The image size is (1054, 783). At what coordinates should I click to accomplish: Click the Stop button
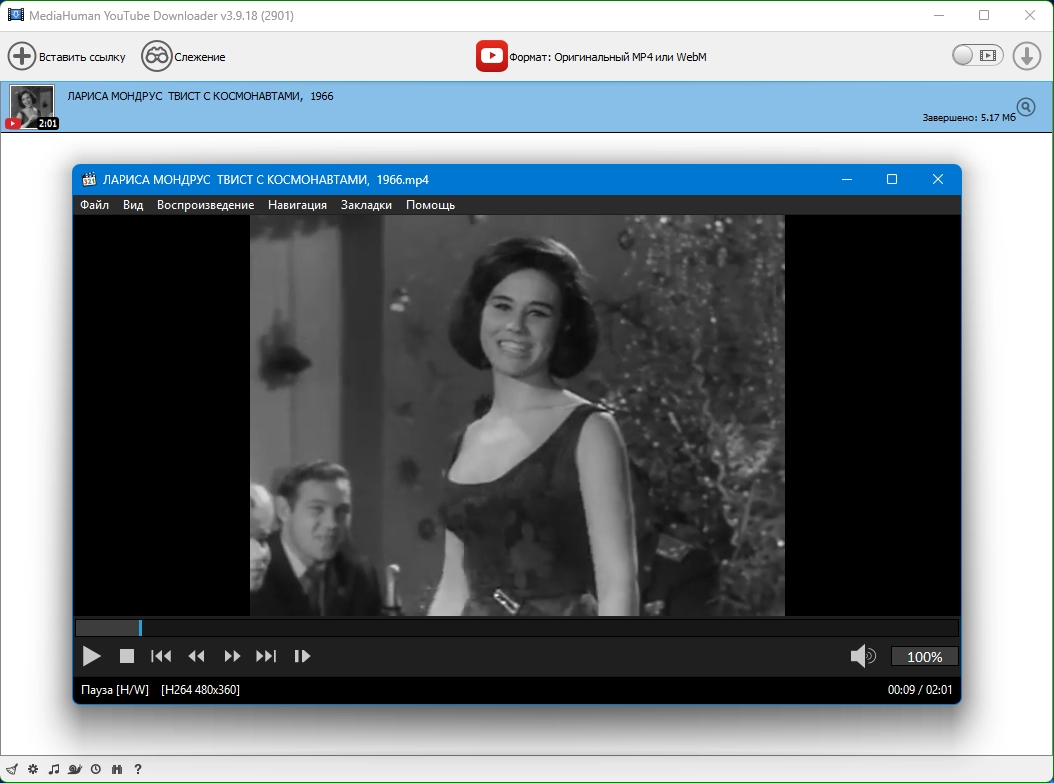[x=126, y=656]
